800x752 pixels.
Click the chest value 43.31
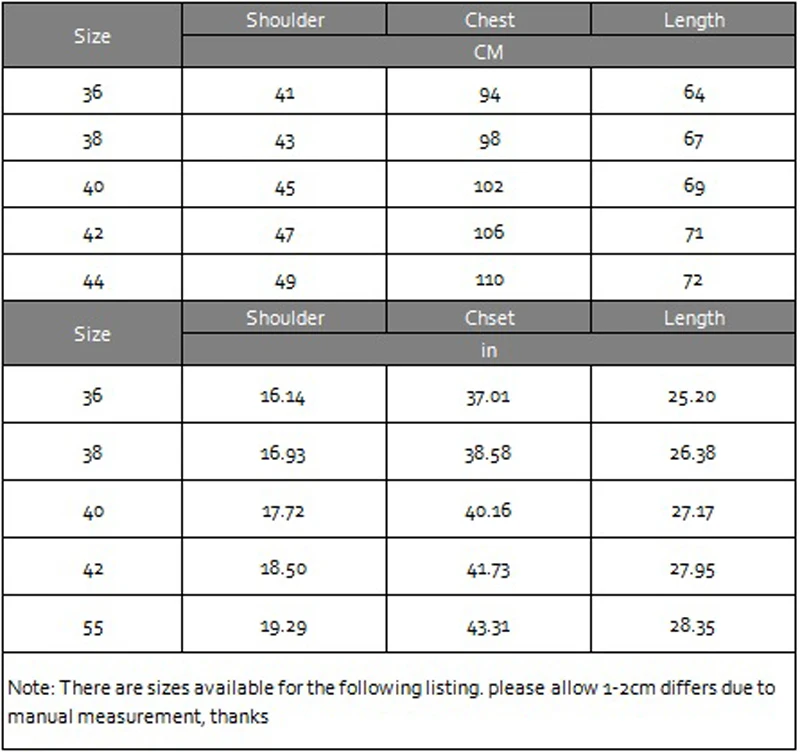pyautogui.click(x=488, y=626)
